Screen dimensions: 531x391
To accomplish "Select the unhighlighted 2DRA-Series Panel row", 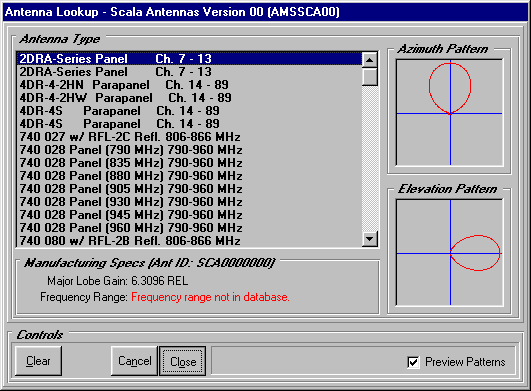I will (x=189, y=72).
